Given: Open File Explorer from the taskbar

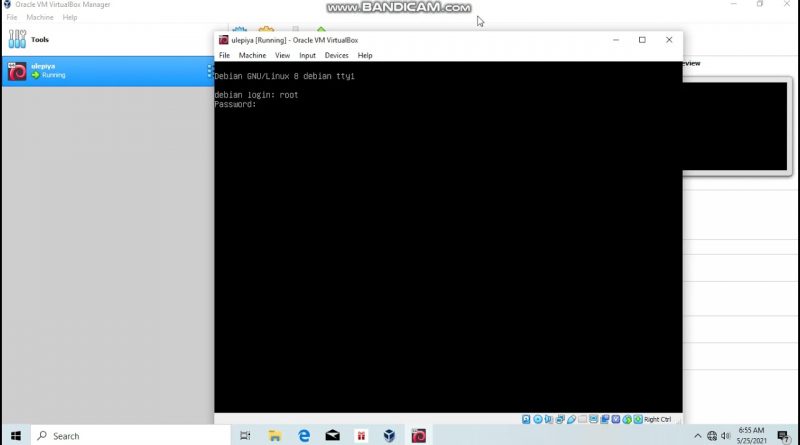Looking at the screenshot, I should pyautogui.click(x=274, y=436).
